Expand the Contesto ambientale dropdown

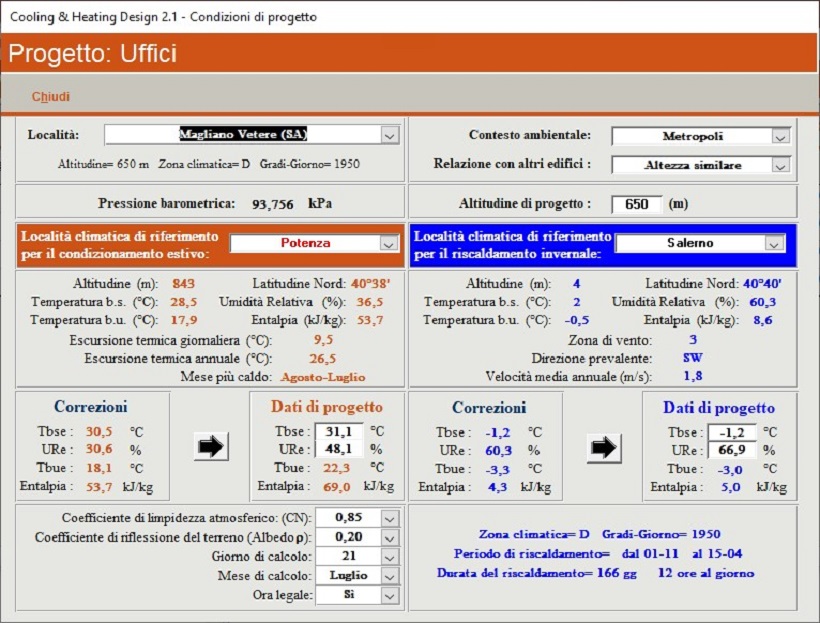780,137
